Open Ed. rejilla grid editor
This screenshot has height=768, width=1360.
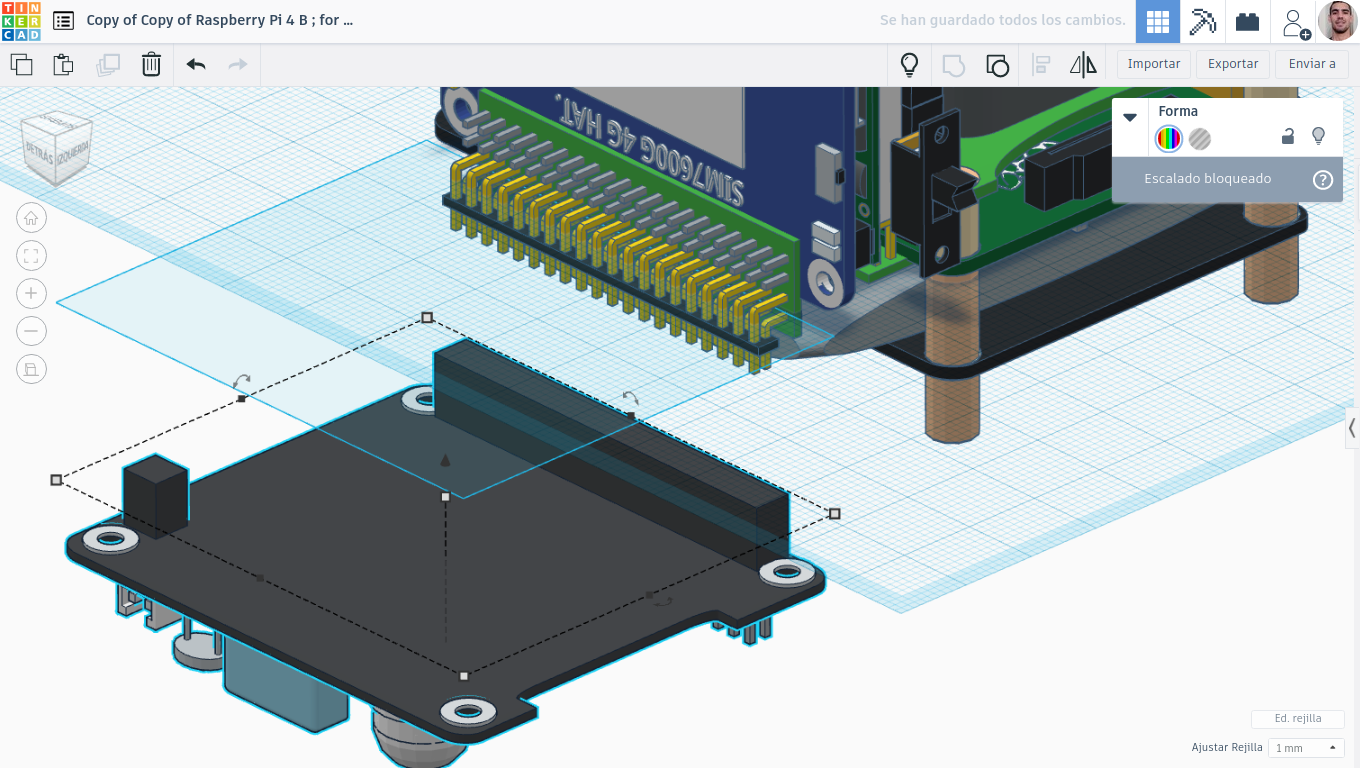[x=1298, y=719]
